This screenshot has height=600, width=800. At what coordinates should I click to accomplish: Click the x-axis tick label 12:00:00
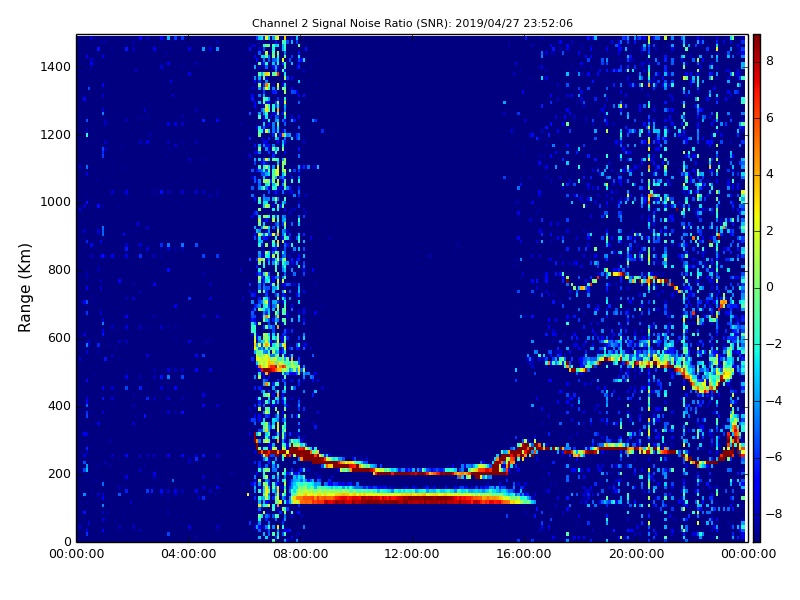[412, 554]
